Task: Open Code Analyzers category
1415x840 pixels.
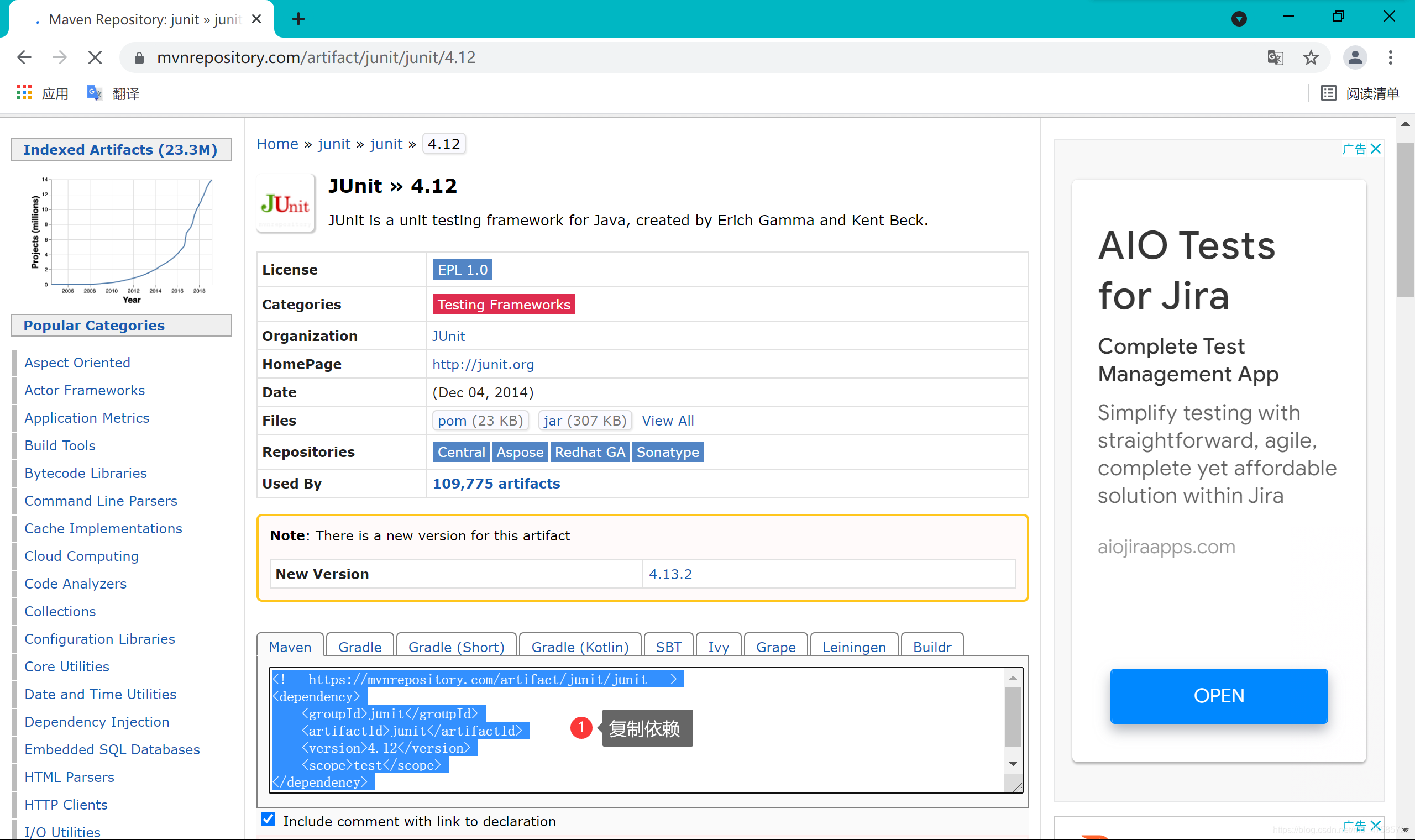Action: click(x=76, y=584)
